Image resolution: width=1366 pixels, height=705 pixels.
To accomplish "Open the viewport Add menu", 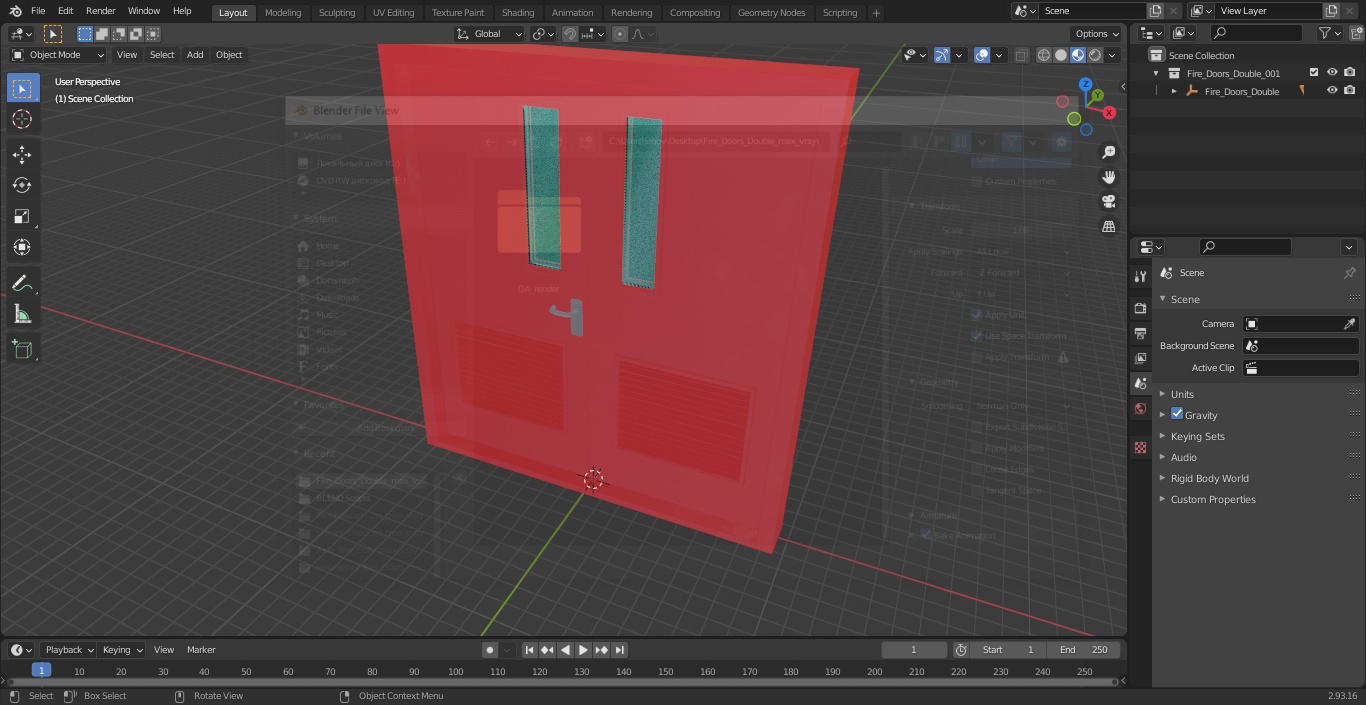I will 195,55.
